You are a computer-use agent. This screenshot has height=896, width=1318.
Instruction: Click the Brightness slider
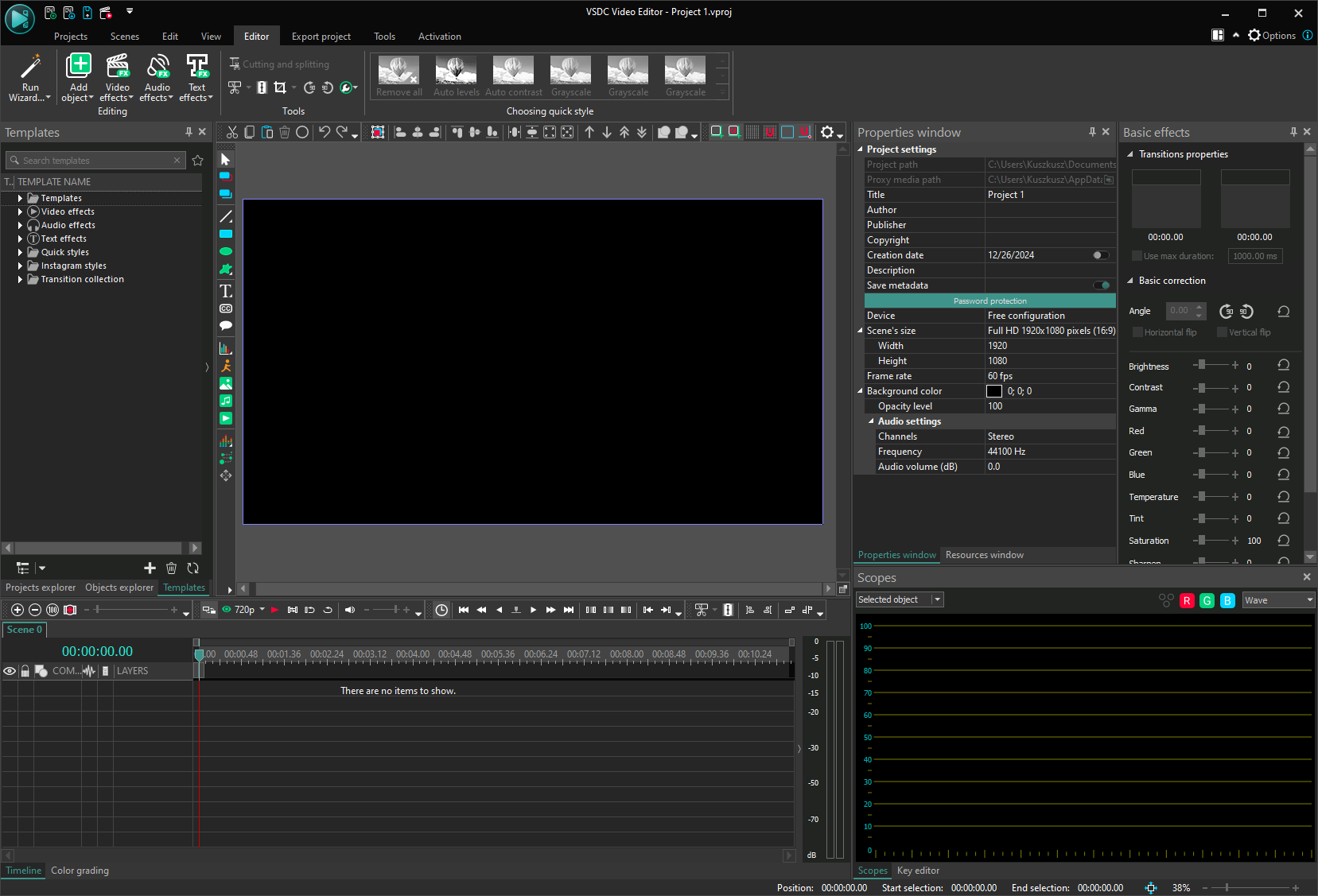coord(1215,365)
